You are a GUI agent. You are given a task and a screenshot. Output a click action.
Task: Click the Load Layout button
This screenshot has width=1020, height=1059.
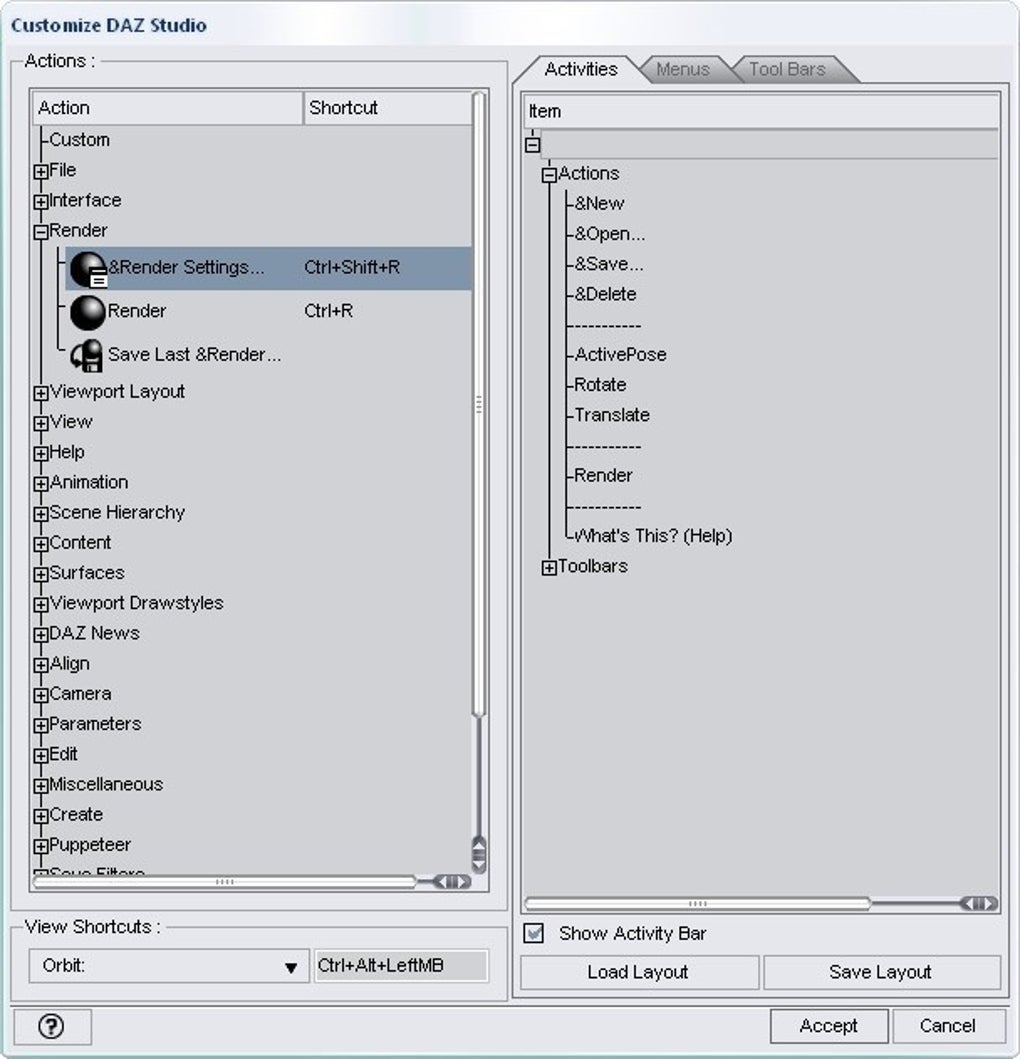[x=638, y=973]
